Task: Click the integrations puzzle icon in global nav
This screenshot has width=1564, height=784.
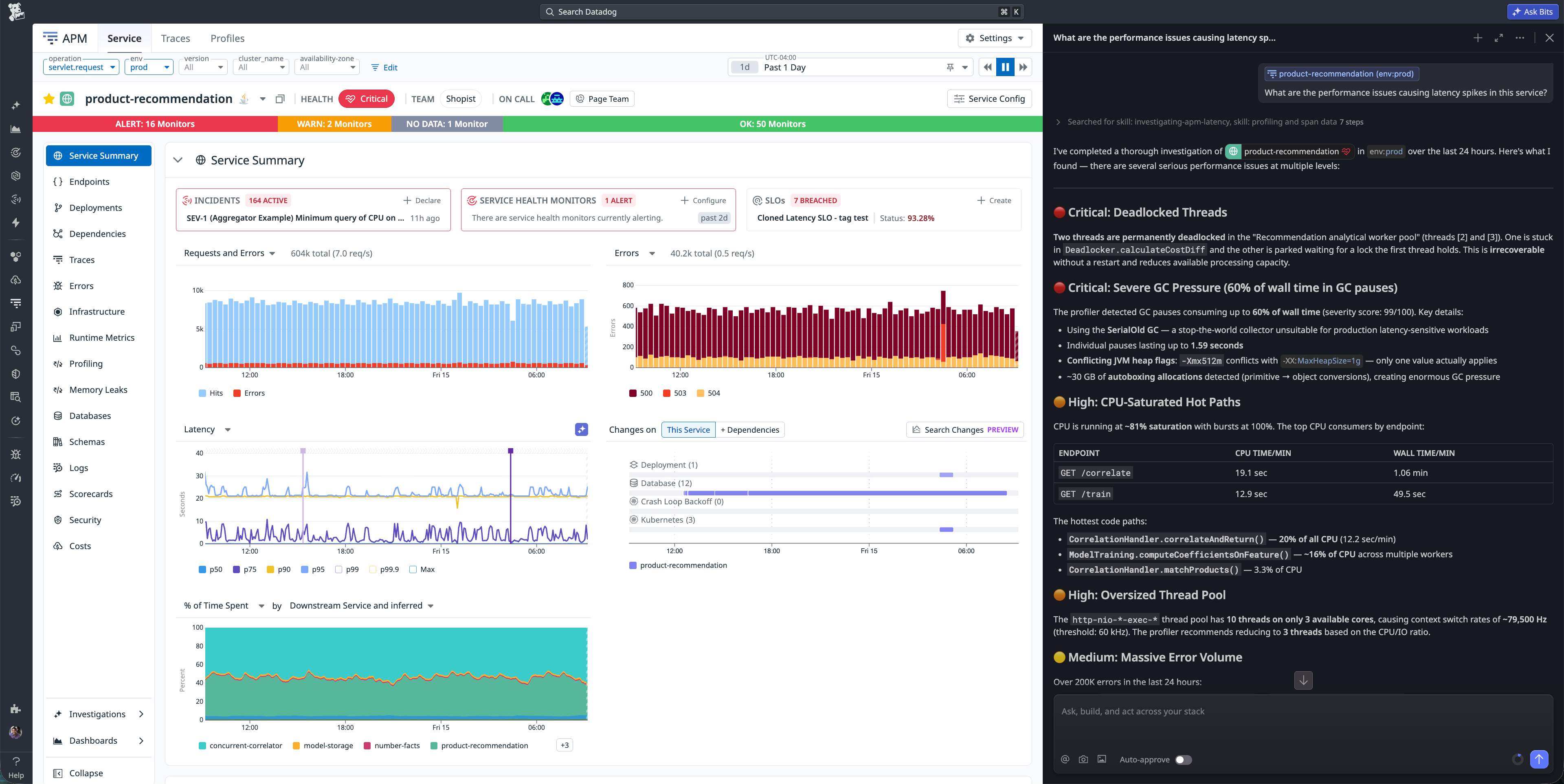Action: pos(16,709)
